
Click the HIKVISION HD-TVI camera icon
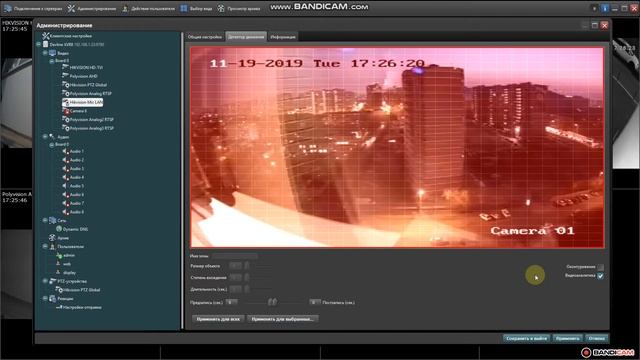(x=65, y=67)
